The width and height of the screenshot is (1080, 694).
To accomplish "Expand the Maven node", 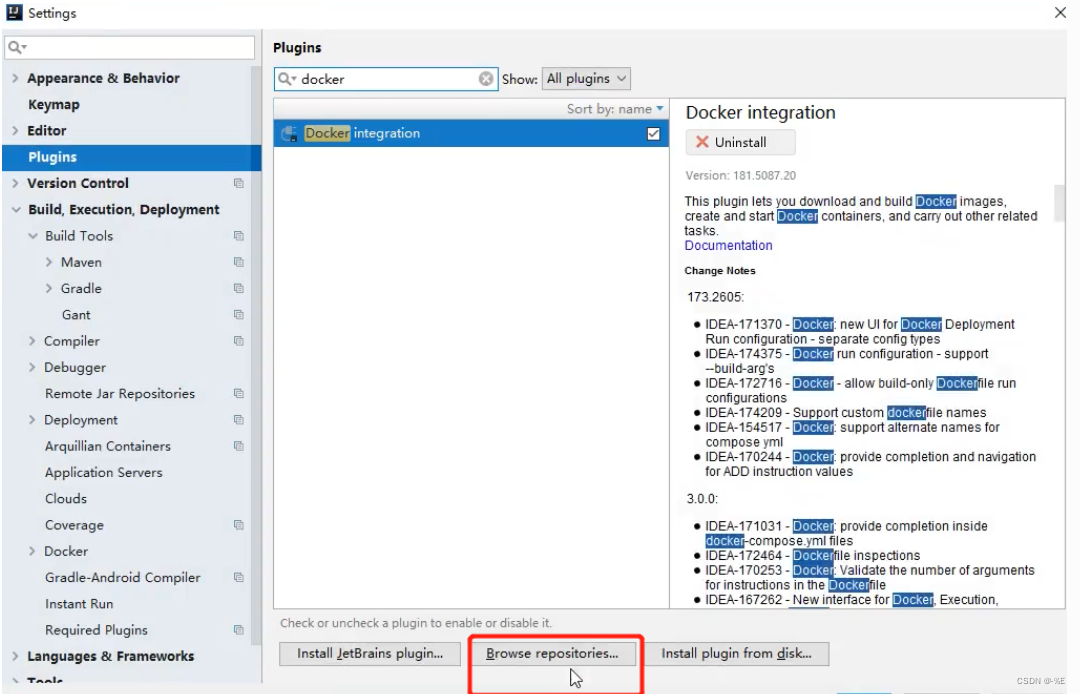I will [x=48, y=262].
